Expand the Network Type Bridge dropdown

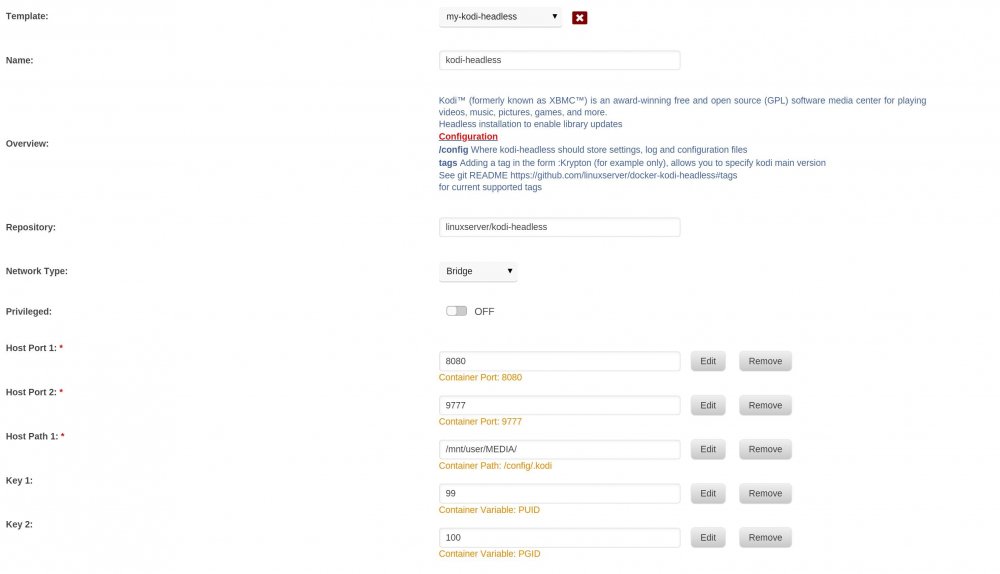click(x=478, y=271)
